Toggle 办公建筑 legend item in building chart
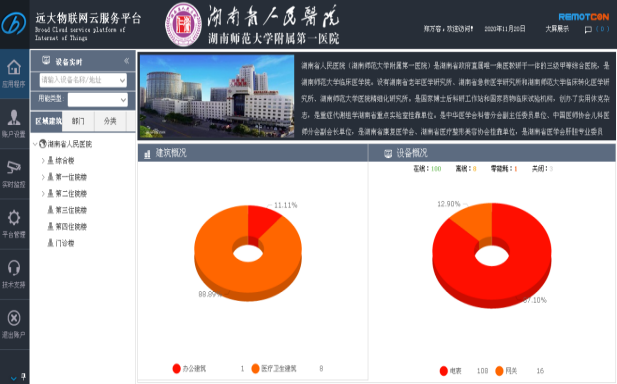This screenshot has height=384, width=617. coord(189,369)
